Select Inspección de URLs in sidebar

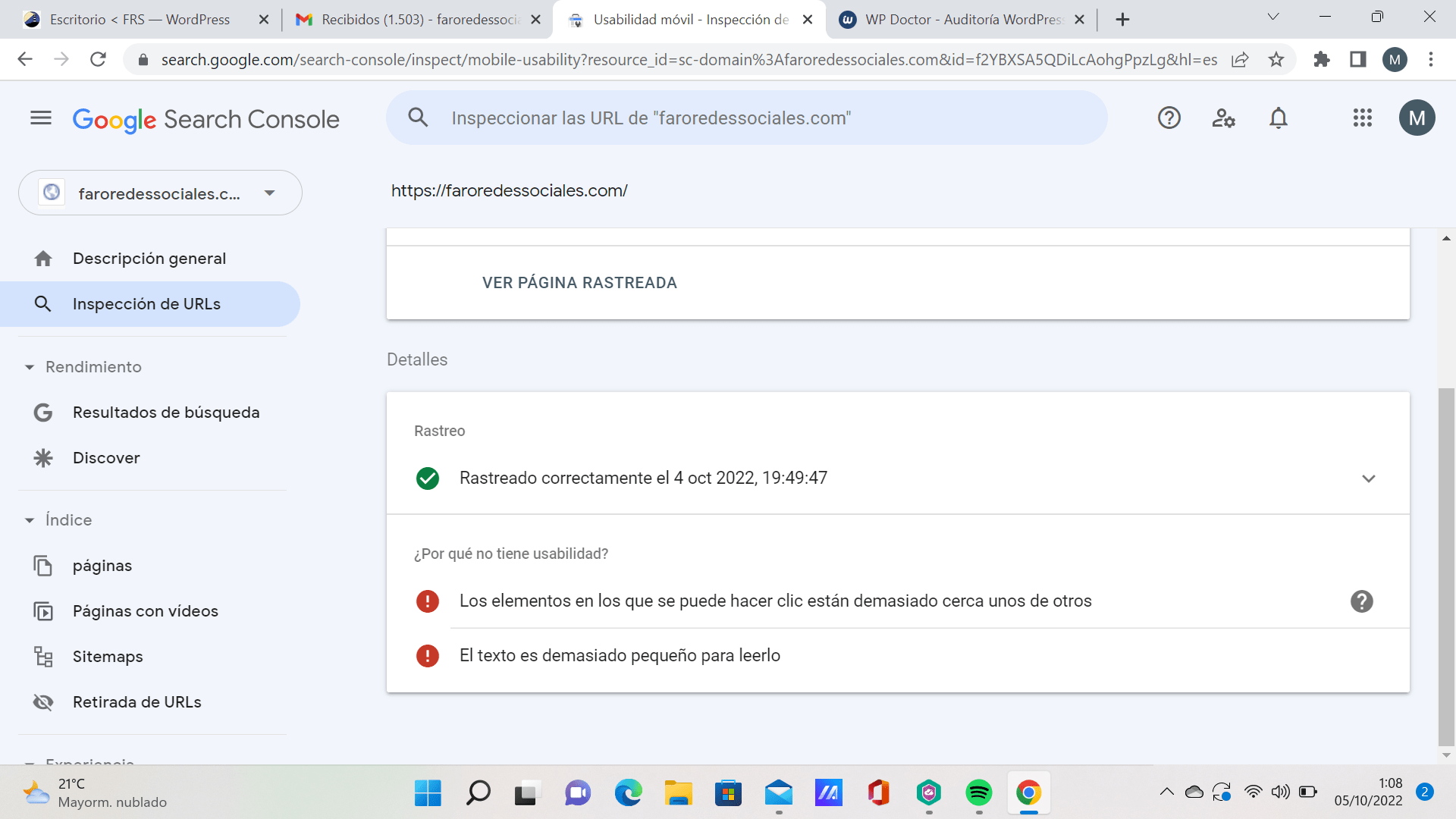[150, 304]
